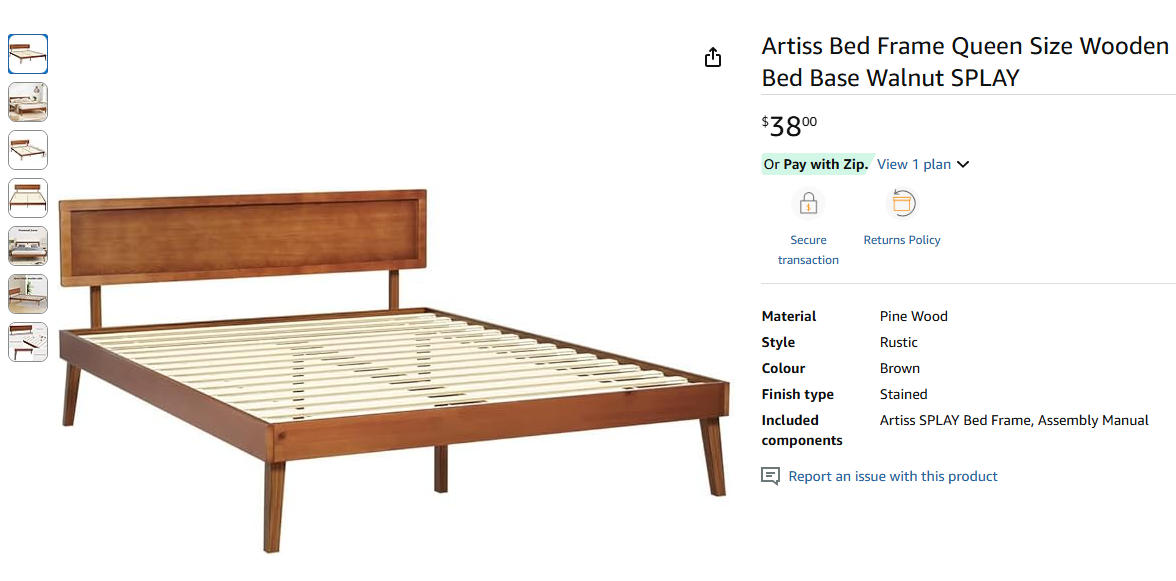Select the highlighted first bed thumbnail

pyautogui.click(x=27, y=53)
